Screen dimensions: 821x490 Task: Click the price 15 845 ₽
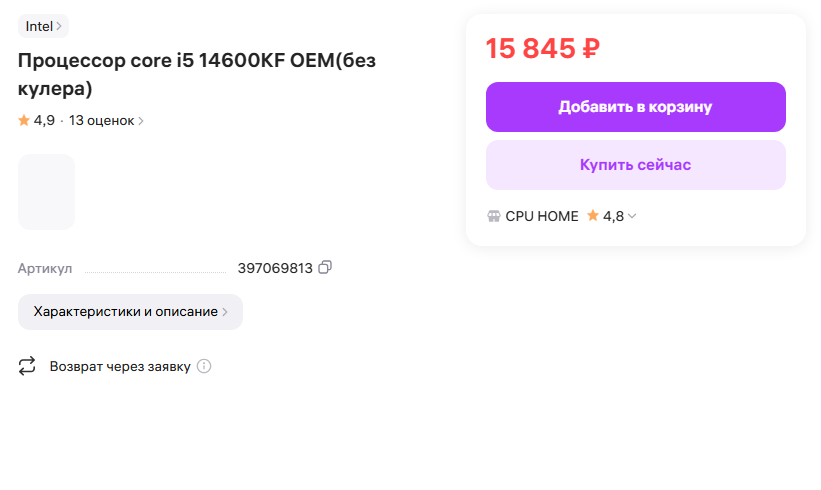[542, 48]
